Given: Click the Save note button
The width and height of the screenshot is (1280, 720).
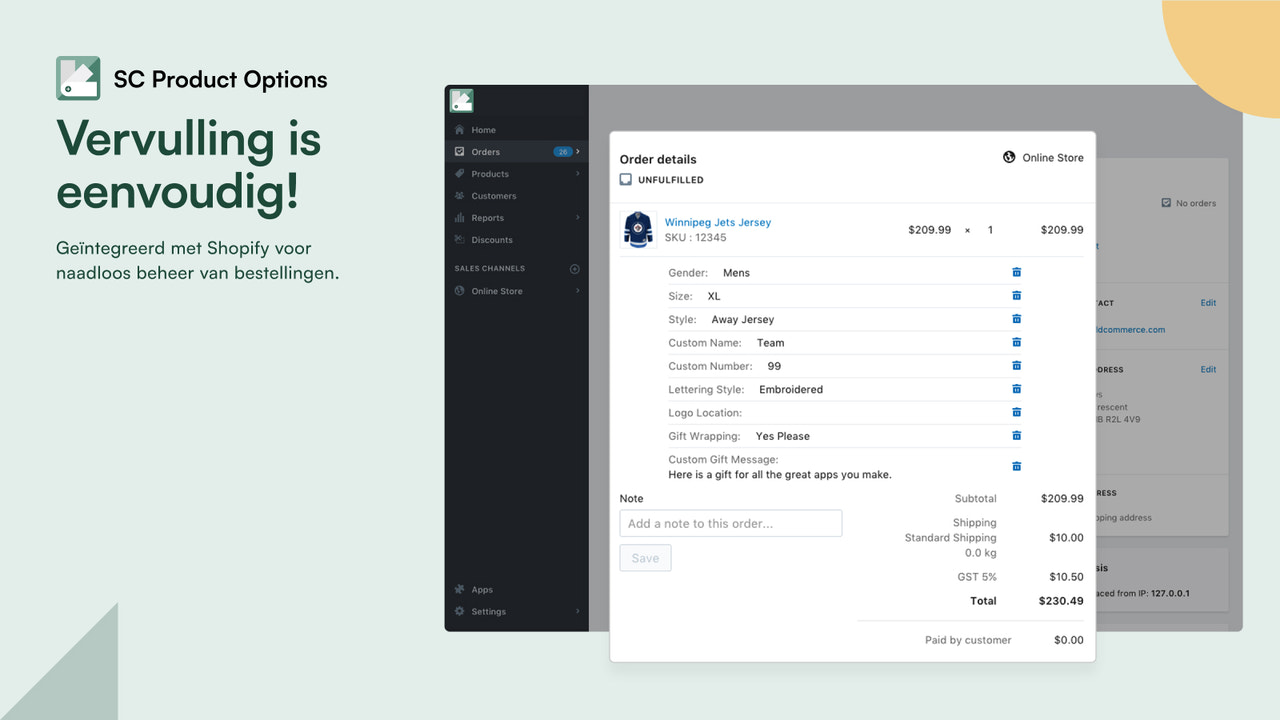Looking at the screenshot, I should tap(645, 558).
